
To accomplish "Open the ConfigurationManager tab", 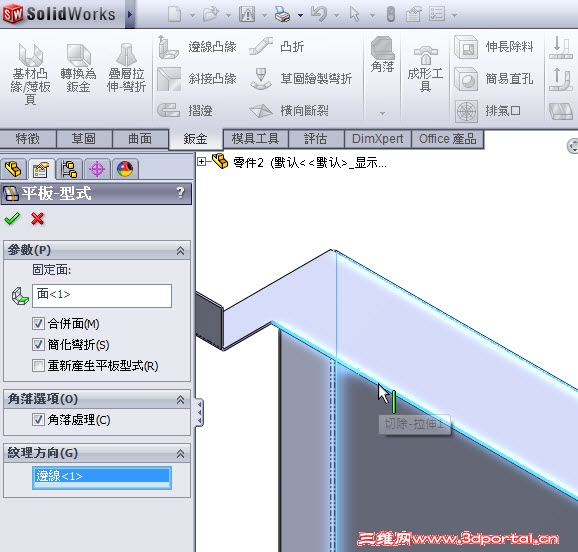I will [x=69, y=170].
